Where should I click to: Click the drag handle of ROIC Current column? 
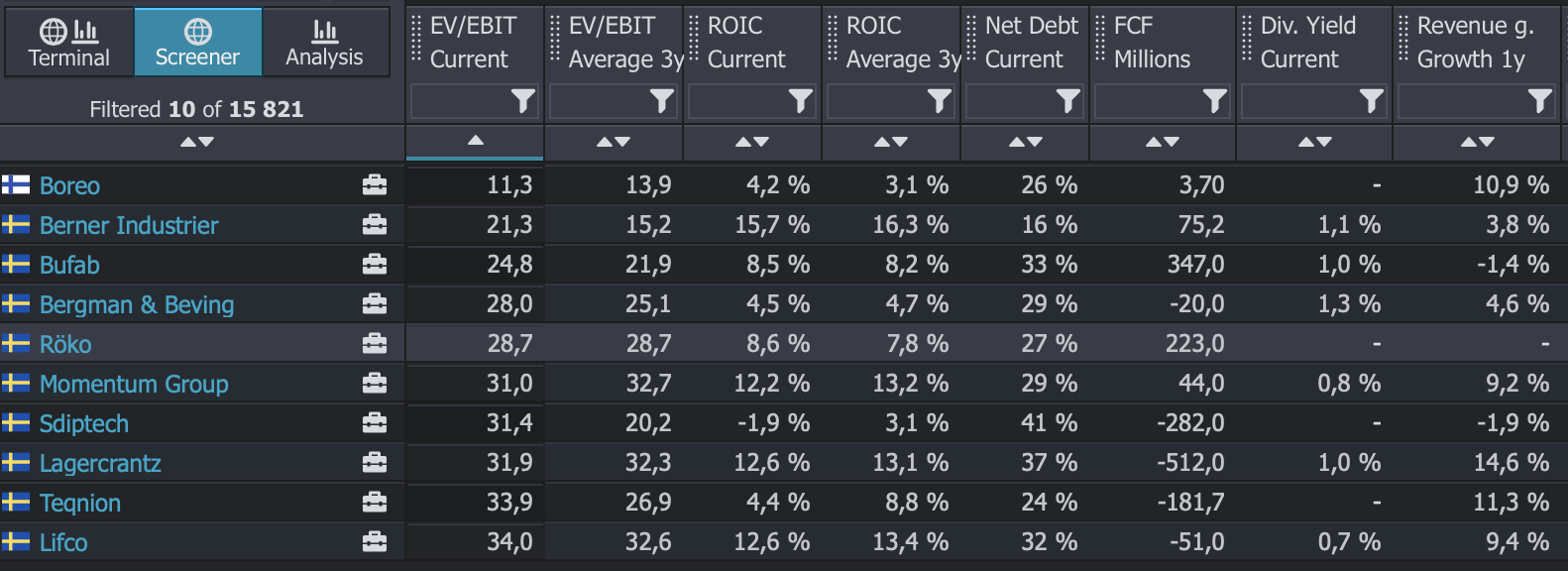[694, 39]
